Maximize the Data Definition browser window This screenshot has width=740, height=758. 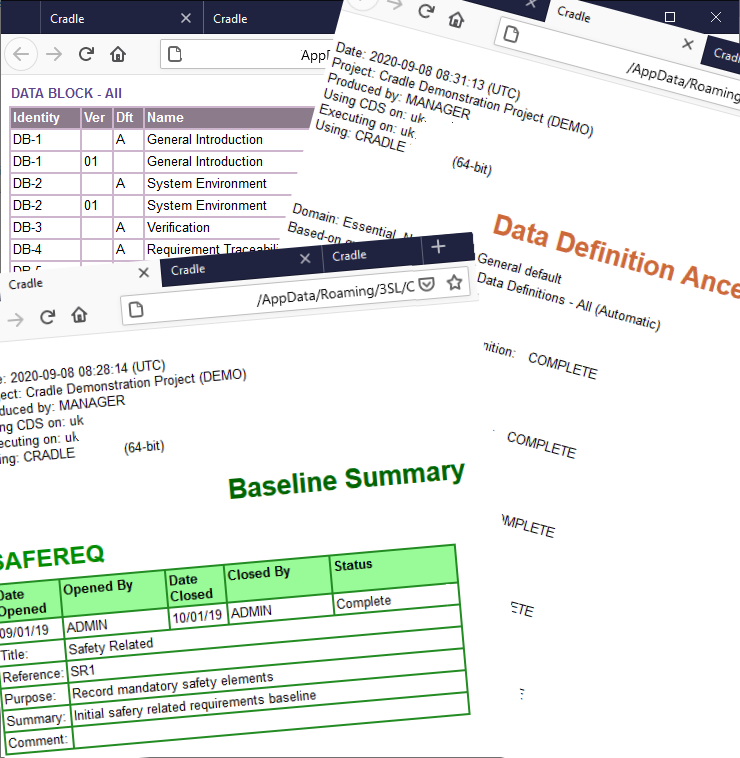[670, 17]
